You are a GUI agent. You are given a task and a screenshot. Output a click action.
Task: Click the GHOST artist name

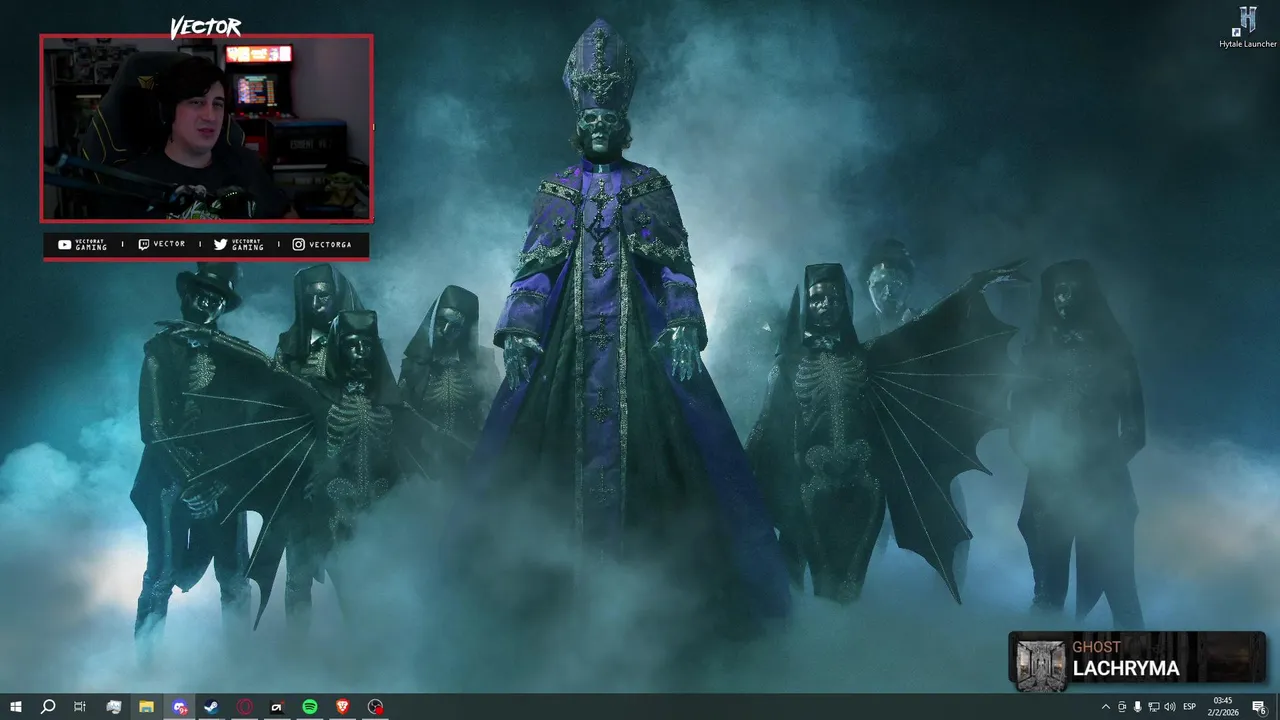[1097, 647]
